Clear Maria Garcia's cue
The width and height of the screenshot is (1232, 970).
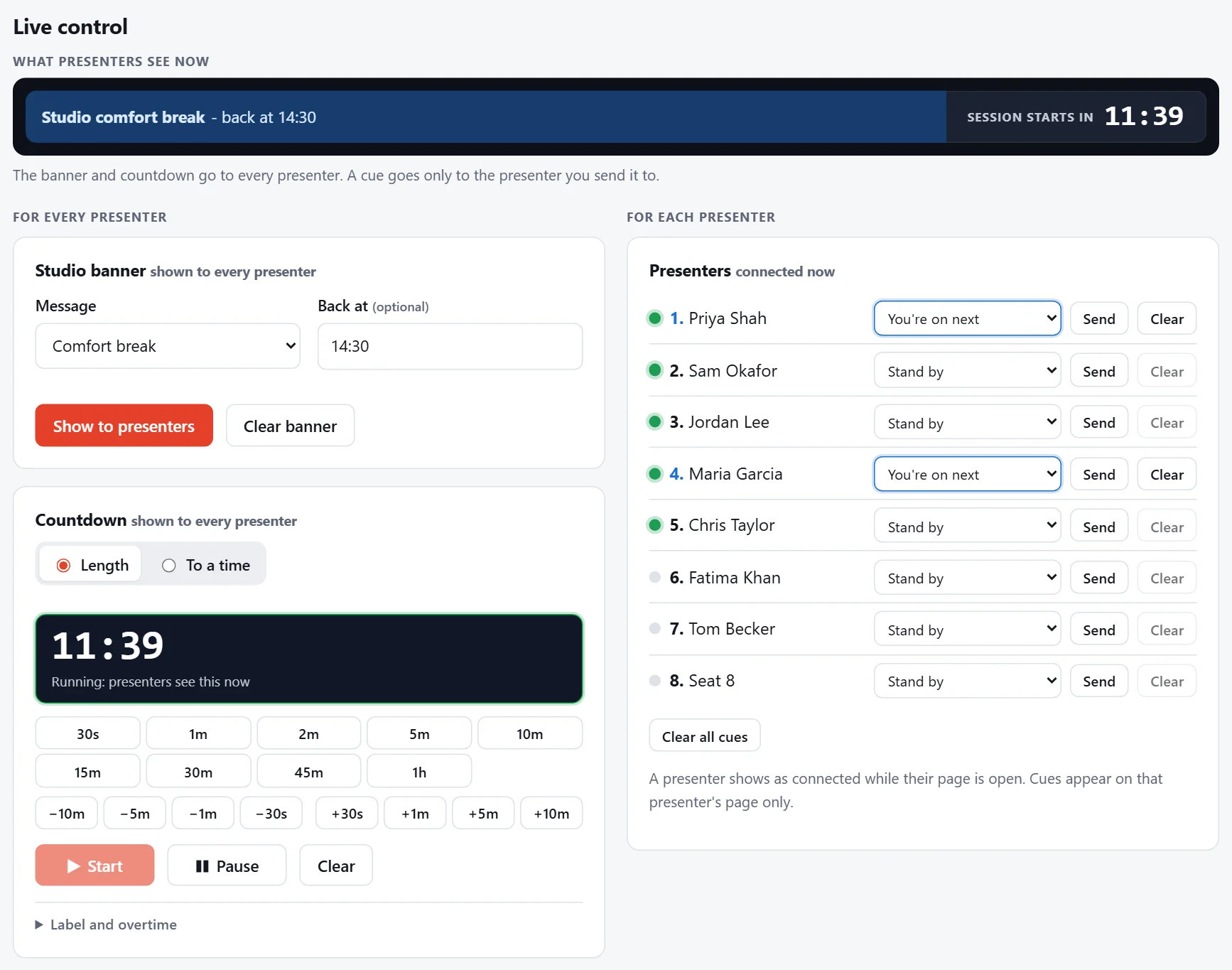coord(1167,474)
